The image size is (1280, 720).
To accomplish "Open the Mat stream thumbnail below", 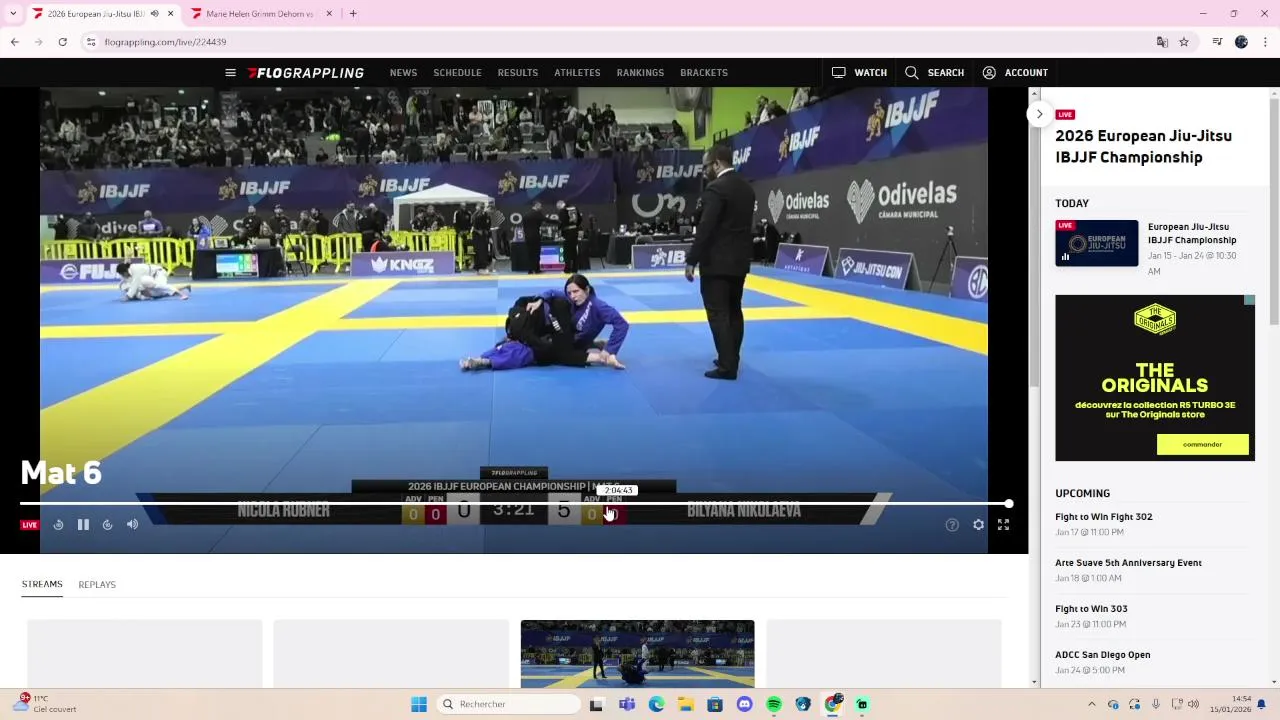I will (x=637, y=654).
